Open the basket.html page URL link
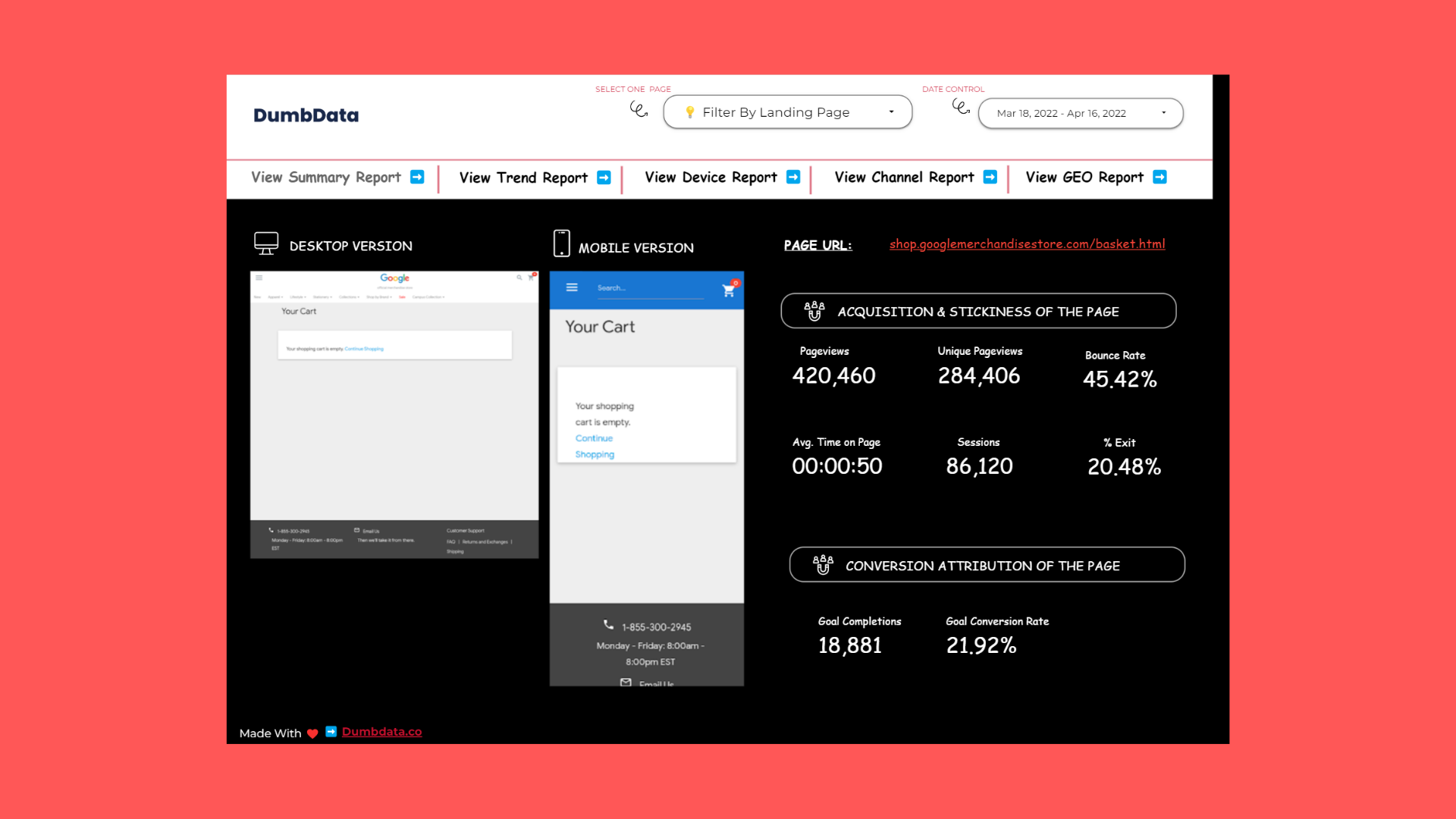The width and height of the screenshot is (1456, 819). point(1027,244)
